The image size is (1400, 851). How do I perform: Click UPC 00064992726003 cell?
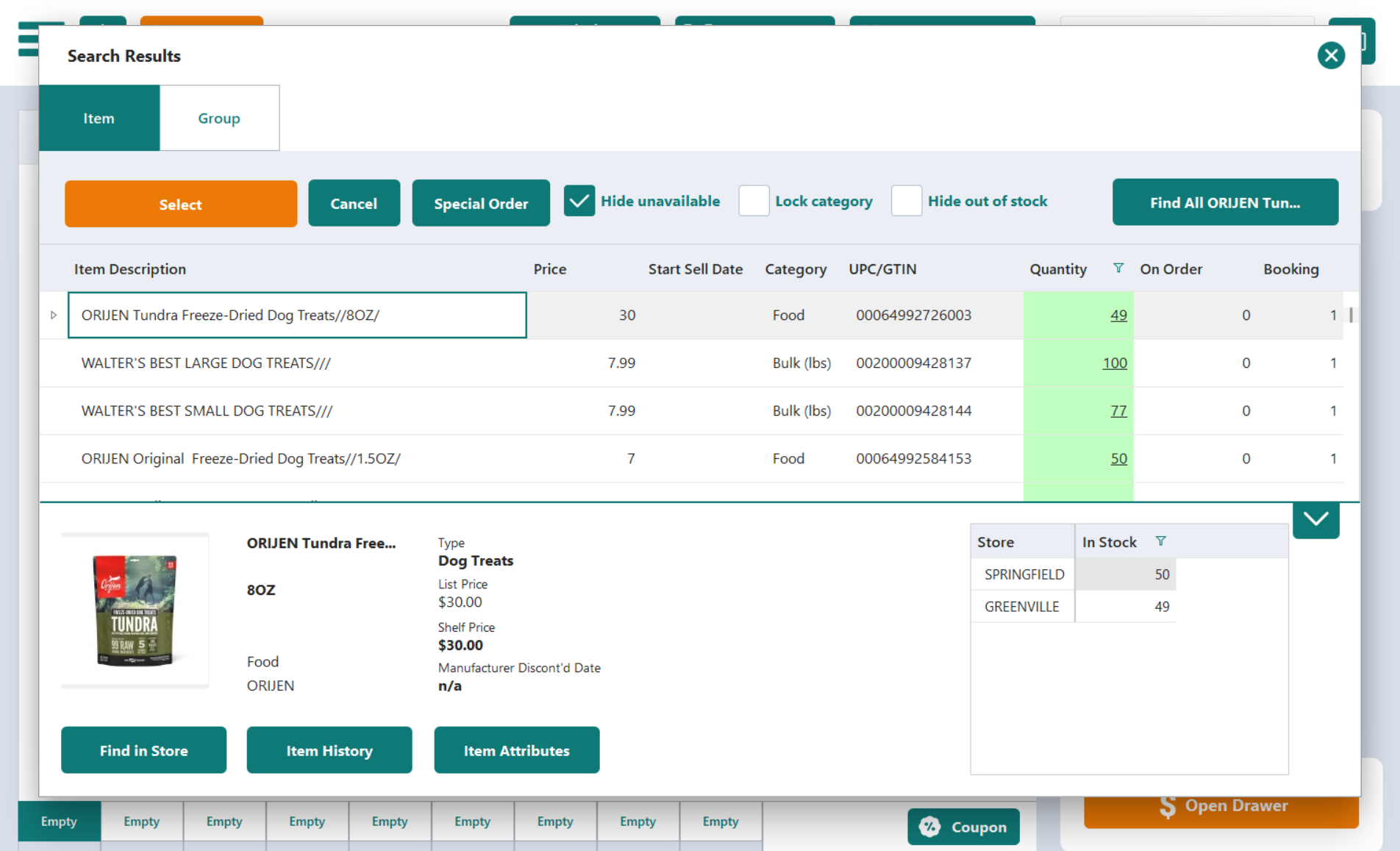point(913,315)
